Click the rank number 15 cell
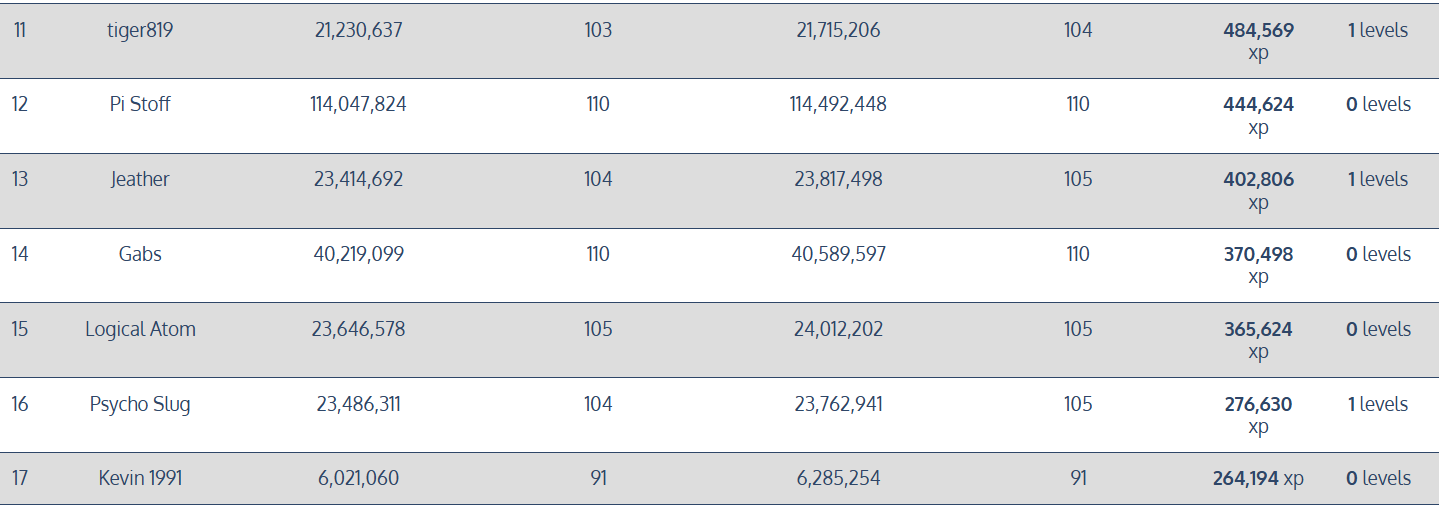 [x=20, y=329]
